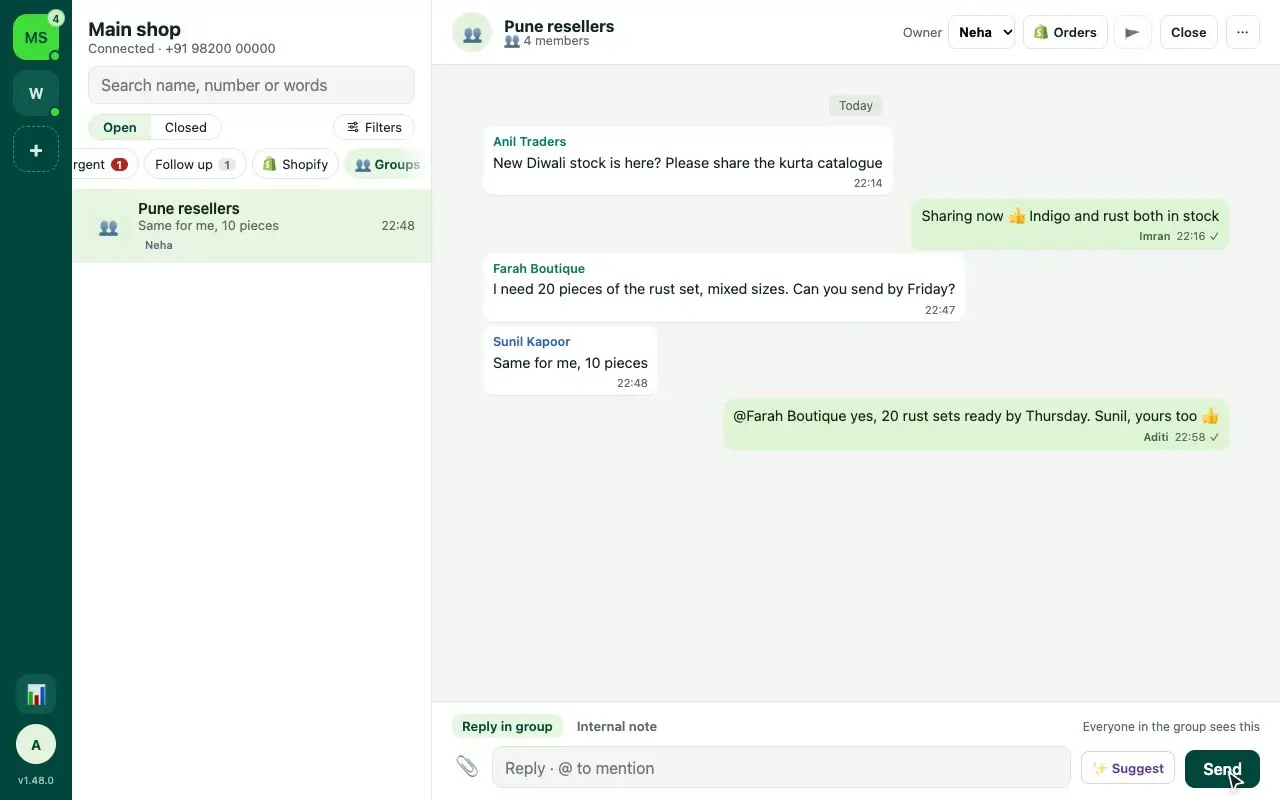1280x800 pixels.
Task: Select the Follow up filter chip
Action: pos(195,164)
